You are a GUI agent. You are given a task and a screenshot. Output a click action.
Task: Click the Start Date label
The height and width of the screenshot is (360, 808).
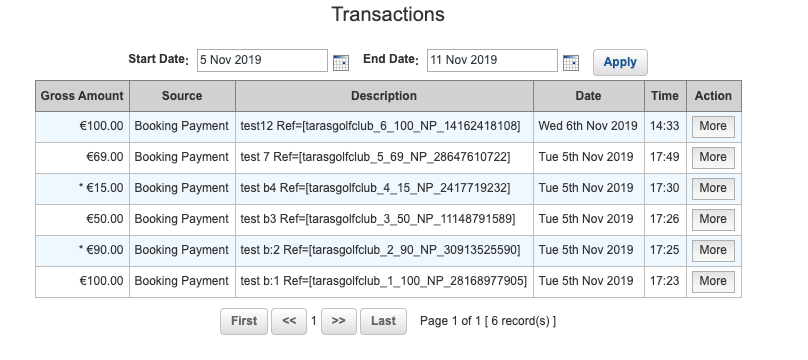tap(159, 60)
